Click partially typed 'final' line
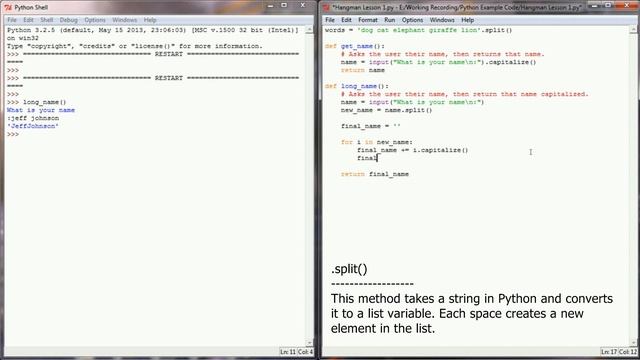 click(x=367, y=158)
